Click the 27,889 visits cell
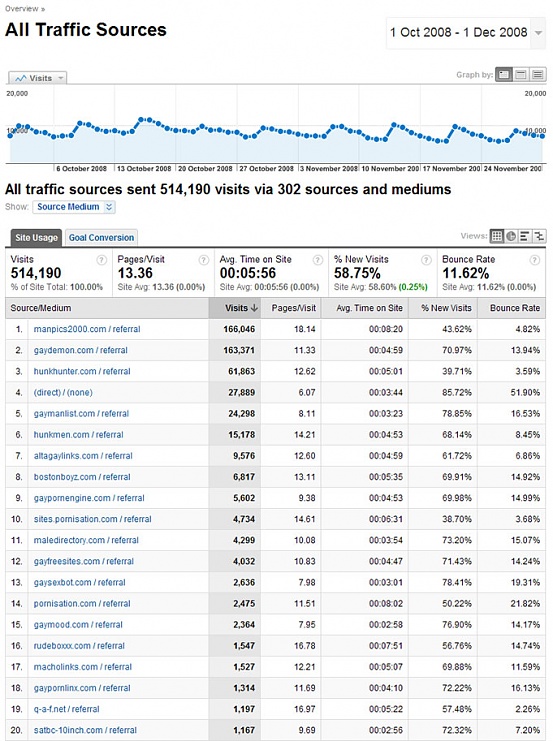Image resolution: width=553 pixels, height=741 pixels. [x=242, y=392]
